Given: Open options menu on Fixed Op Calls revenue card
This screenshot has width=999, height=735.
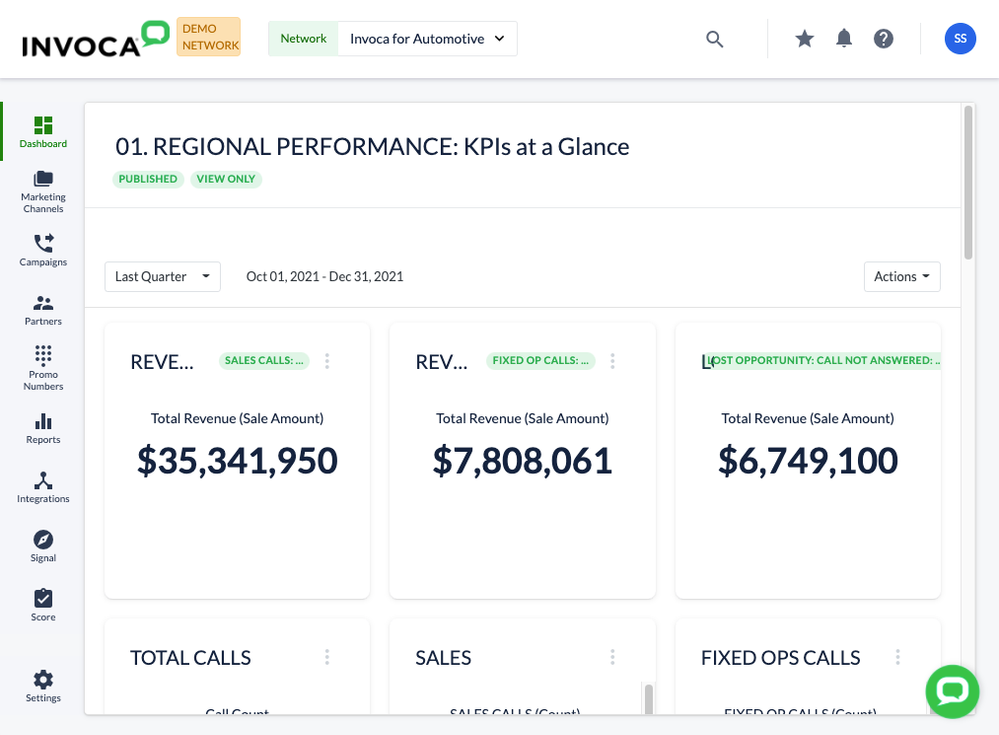Looking at the screenshot, I should pyautogui.click(x=613, y=361).
